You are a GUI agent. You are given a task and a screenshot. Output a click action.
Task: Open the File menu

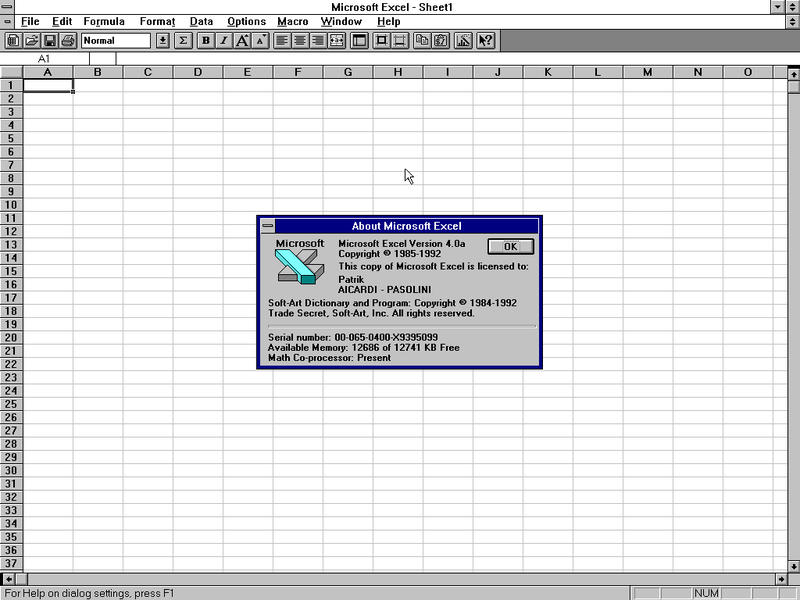tap(30, 21)
